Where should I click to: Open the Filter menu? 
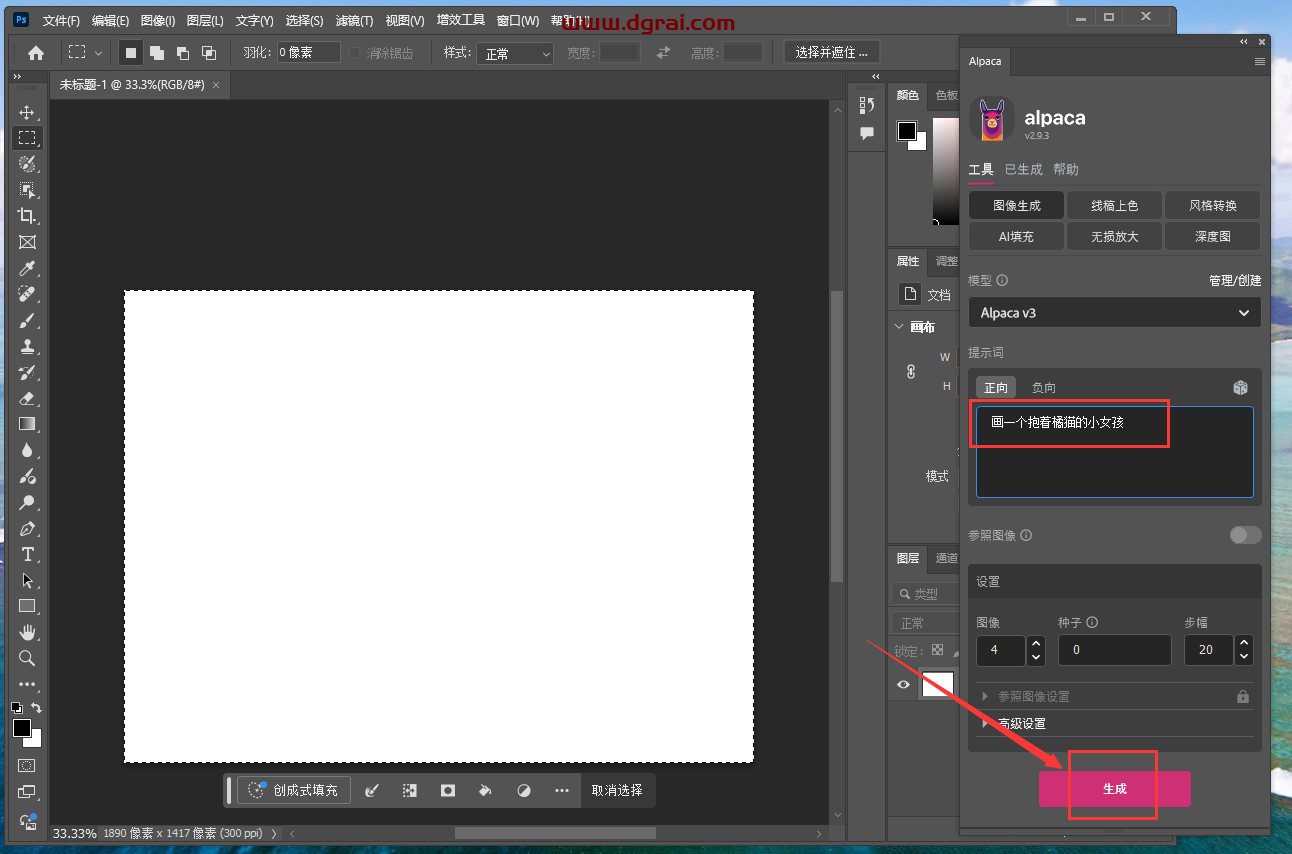click(x=354, y=20)
